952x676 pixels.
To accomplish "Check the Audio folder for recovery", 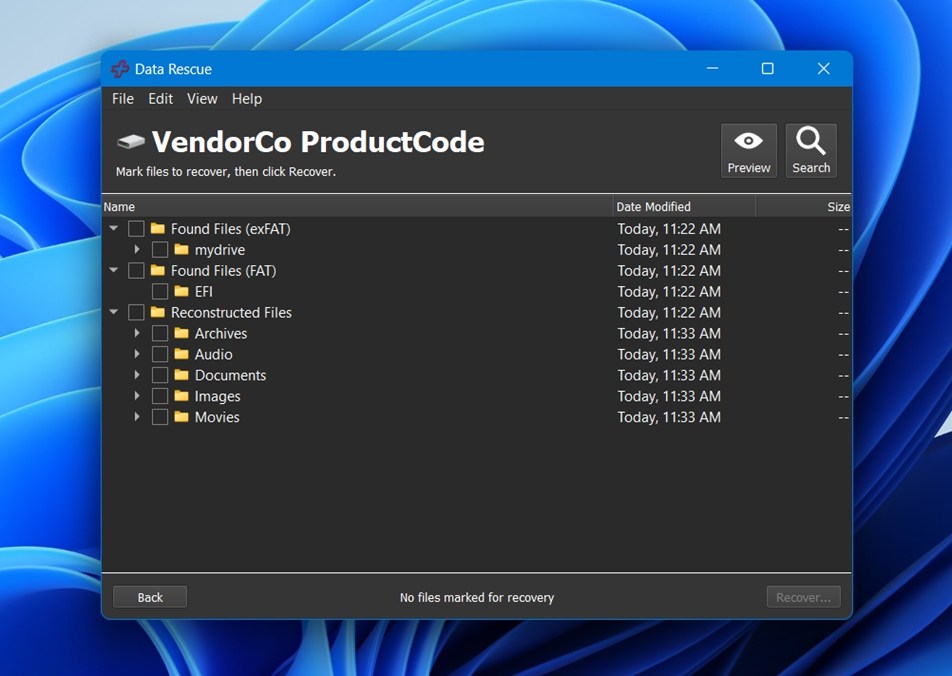I will pyautogui.click(x=160, y=354).
